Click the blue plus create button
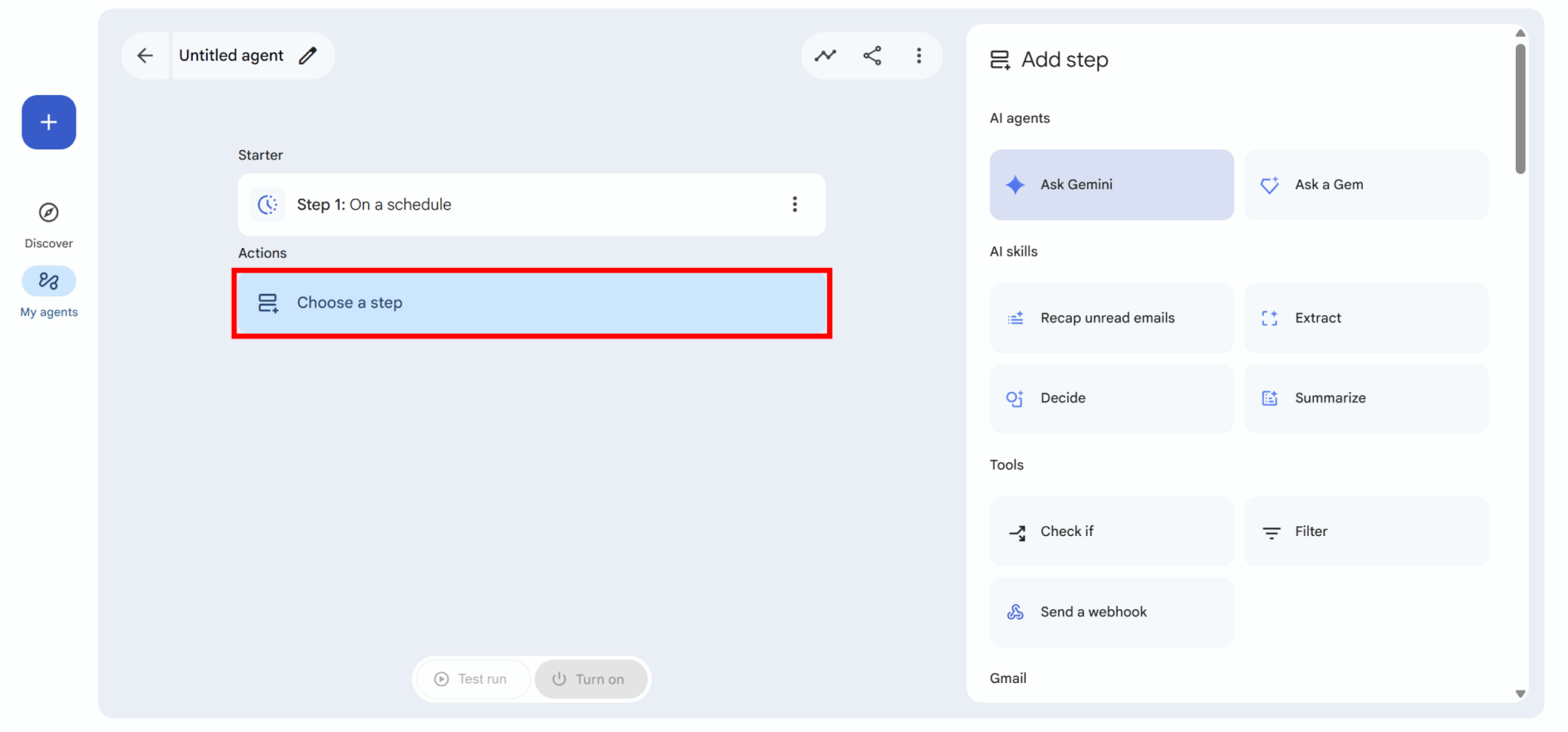This screenshot has width=1568, height=732. pyautogui.click(x=49, y=123)
